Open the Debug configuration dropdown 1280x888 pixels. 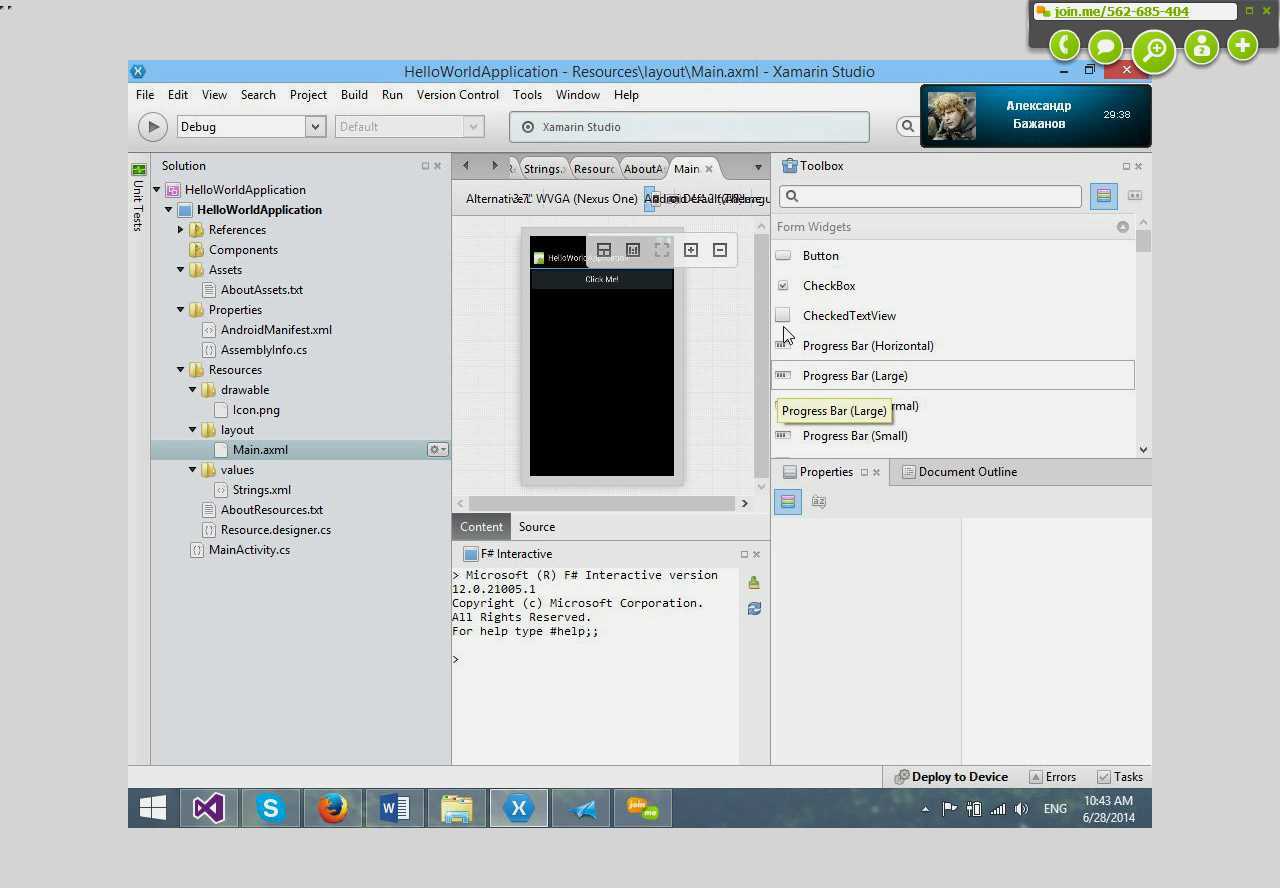coord(252,127)
